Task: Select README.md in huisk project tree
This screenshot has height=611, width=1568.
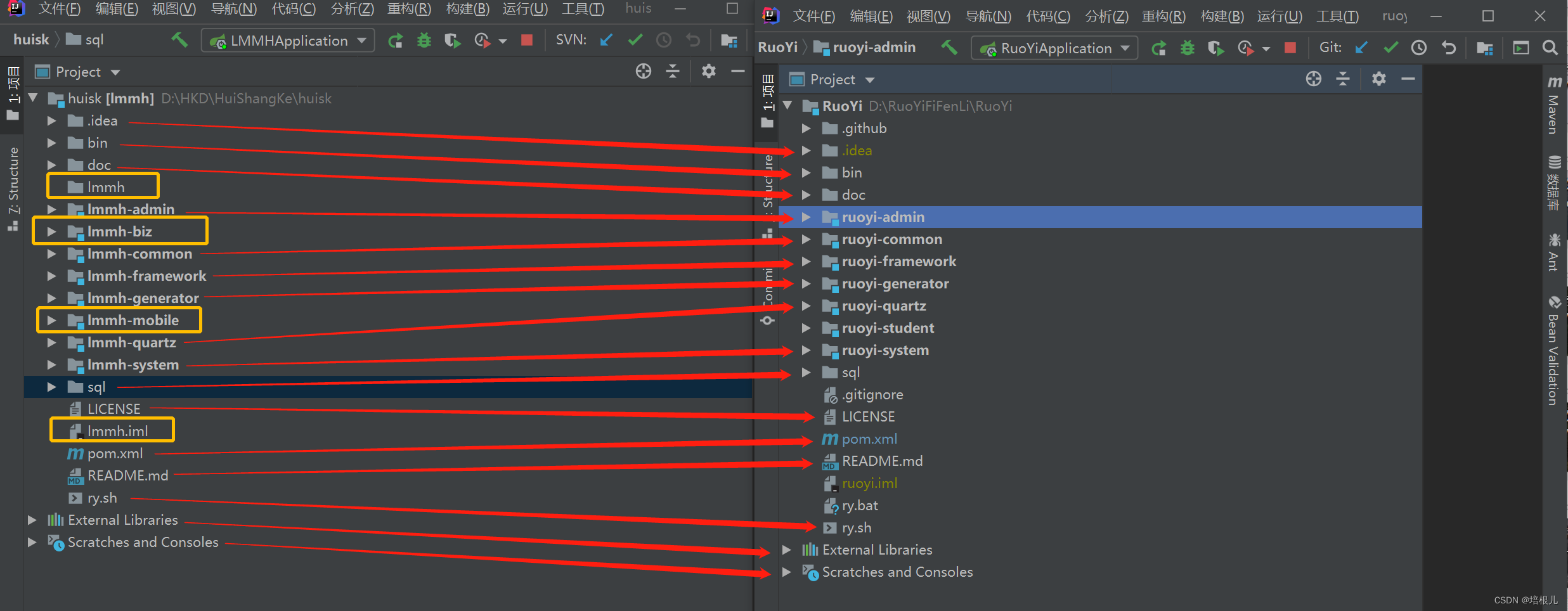Action: click(x=127, y=475)
